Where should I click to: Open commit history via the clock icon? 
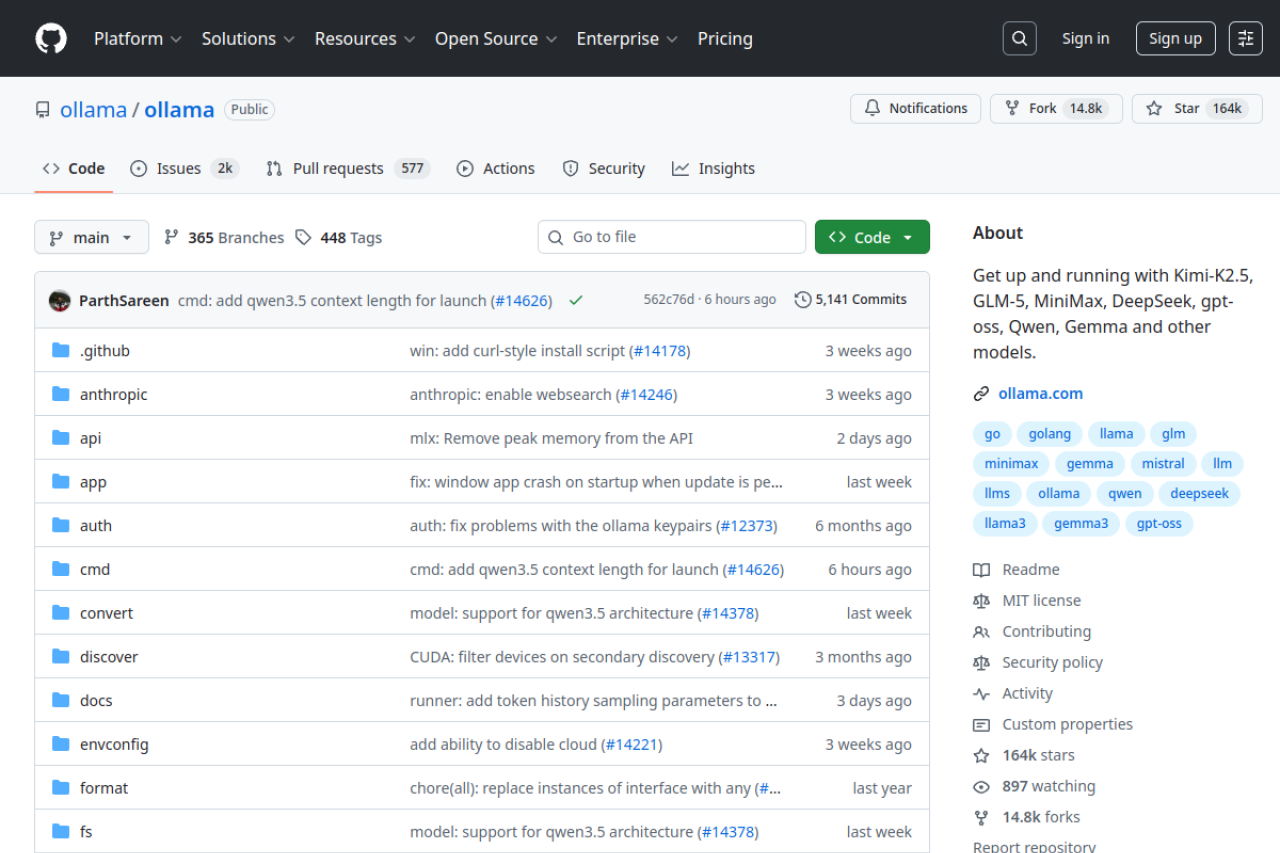click(802, 299)
